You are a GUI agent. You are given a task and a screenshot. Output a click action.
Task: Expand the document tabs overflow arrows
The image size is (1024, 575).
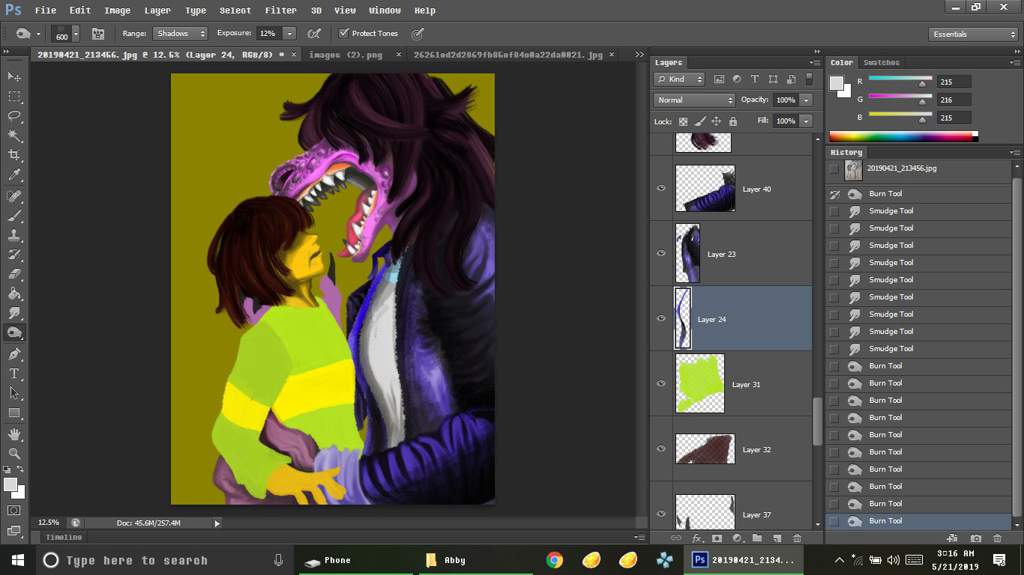pos(639,55)
